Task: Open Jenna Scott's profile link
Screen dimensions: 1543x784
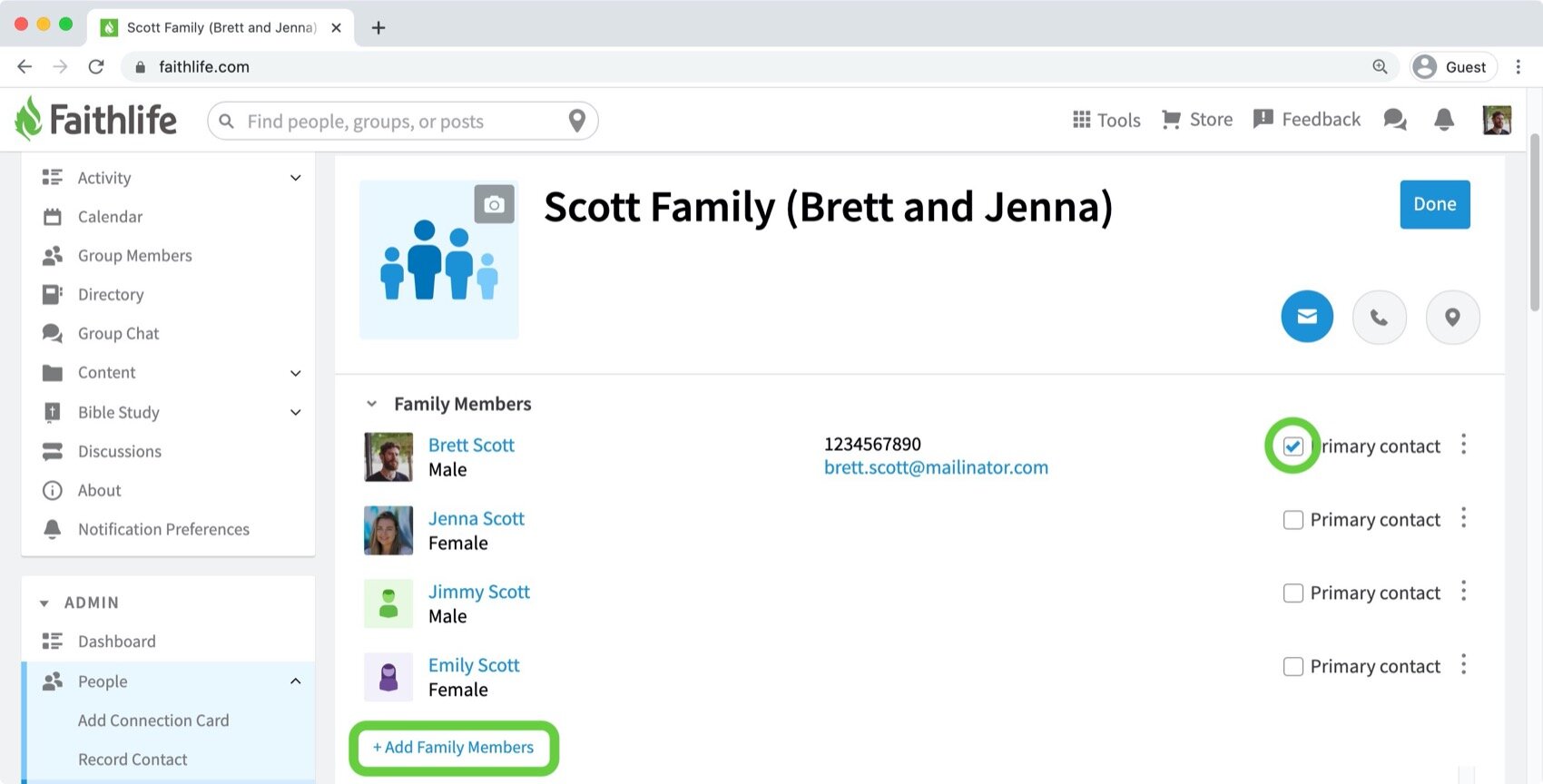Action: (476, 518)
